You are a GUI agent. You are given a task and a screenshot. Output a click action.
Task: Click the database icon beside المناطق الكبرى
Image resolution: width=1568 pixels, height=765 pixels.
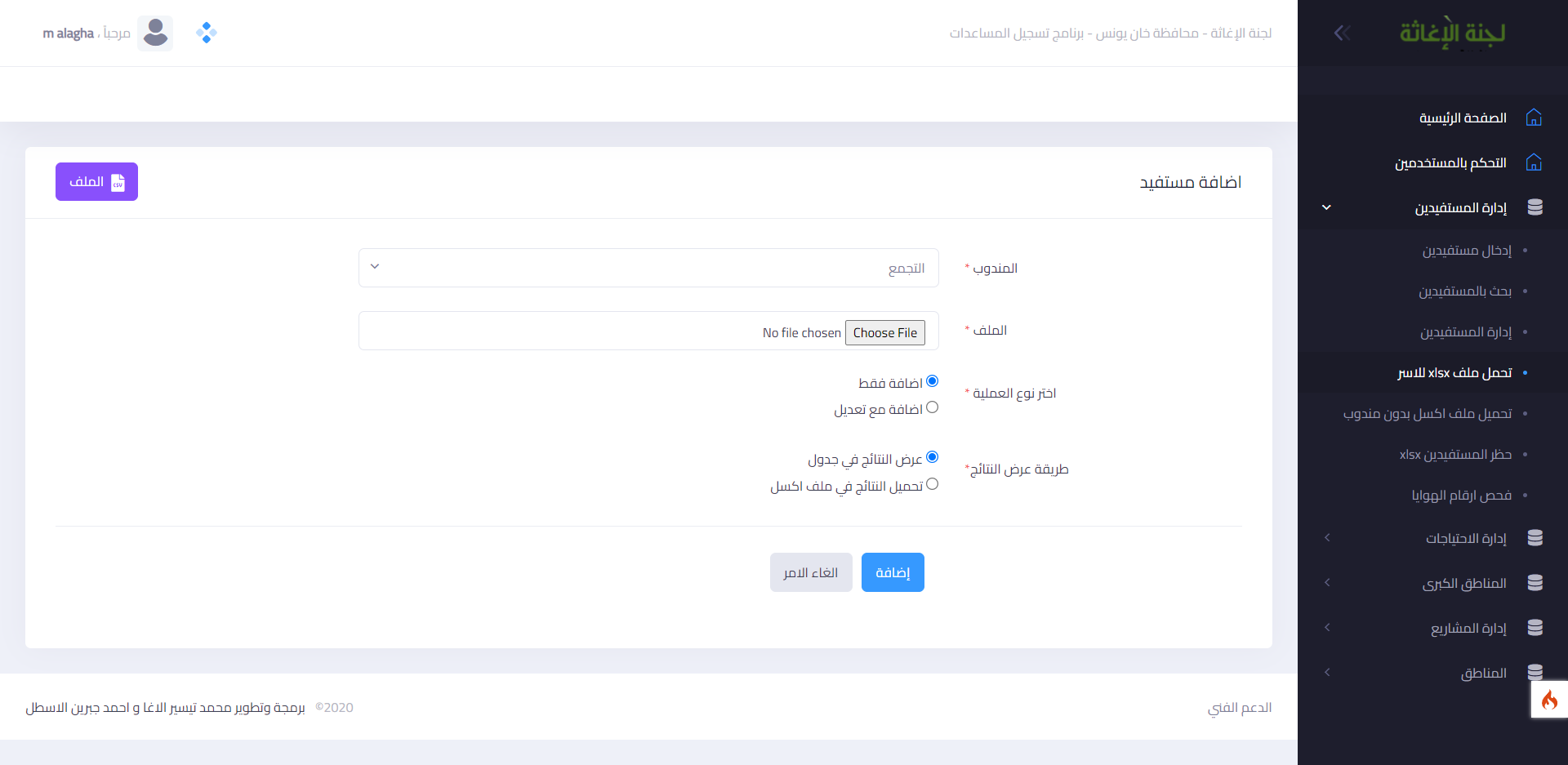click(x=1535, y=583)
